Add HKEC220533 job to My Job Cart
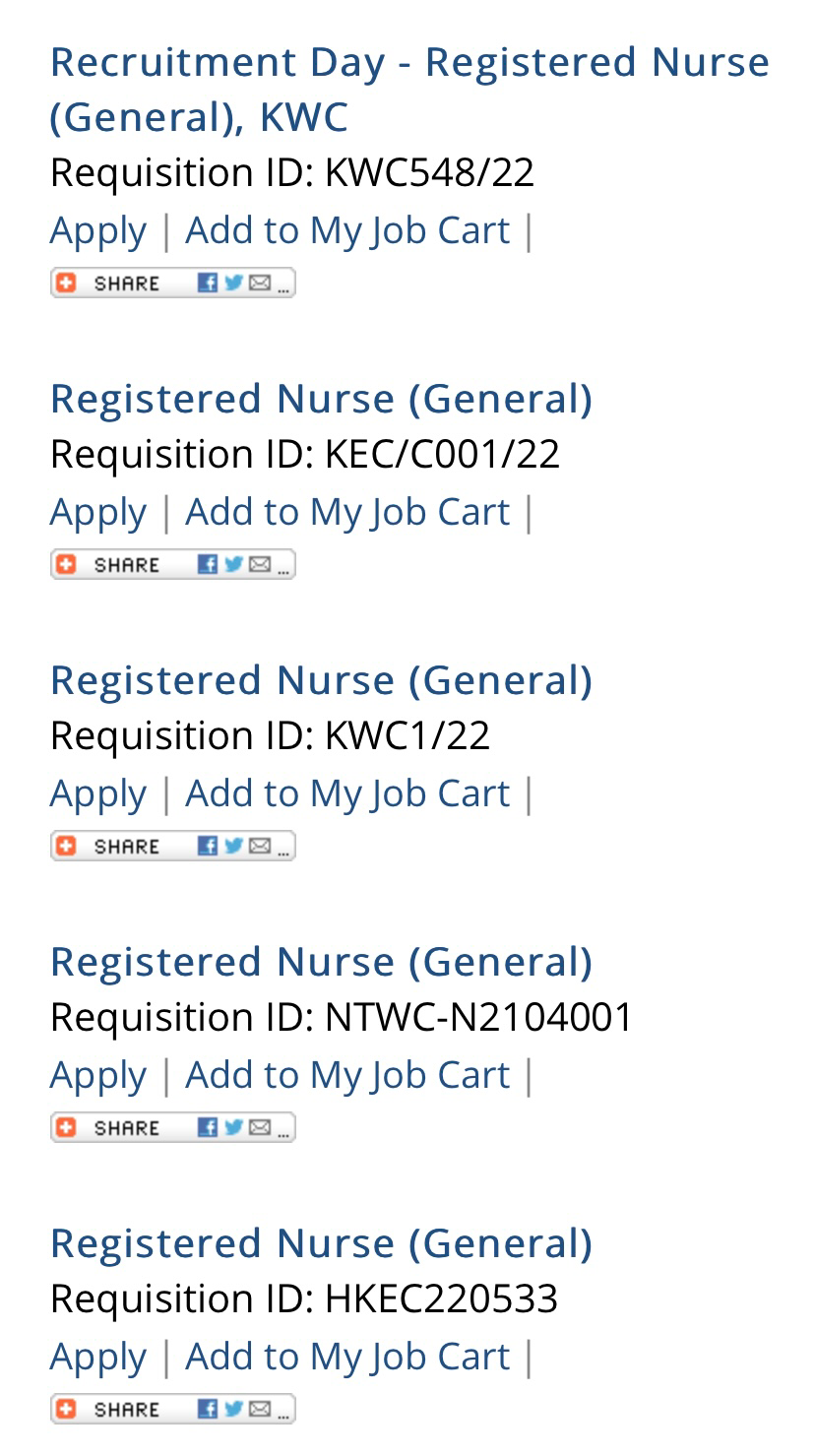 (347, 1357)
